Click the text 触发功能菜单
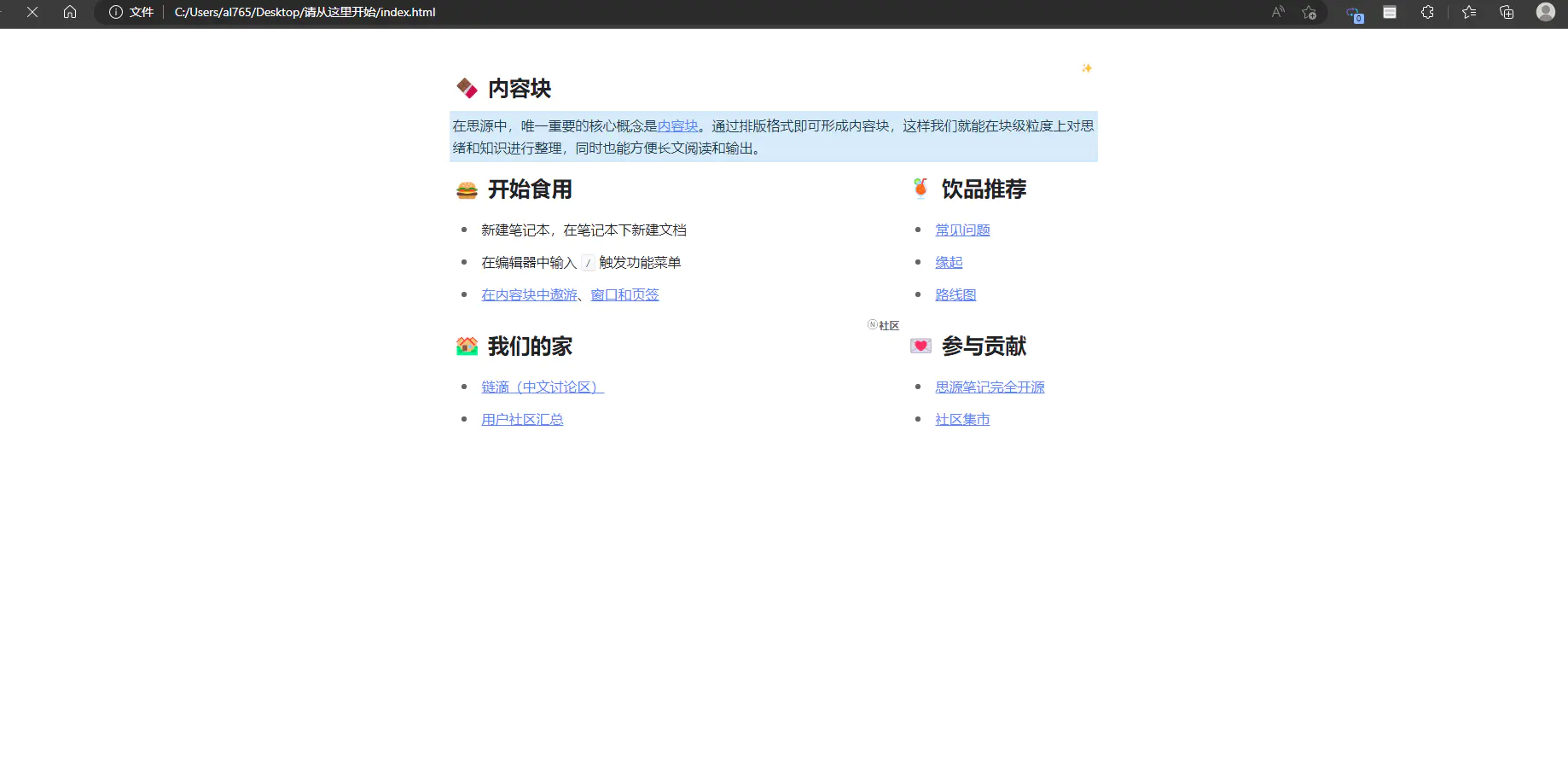The image size is (1568, 780). [x=640, y=263]
